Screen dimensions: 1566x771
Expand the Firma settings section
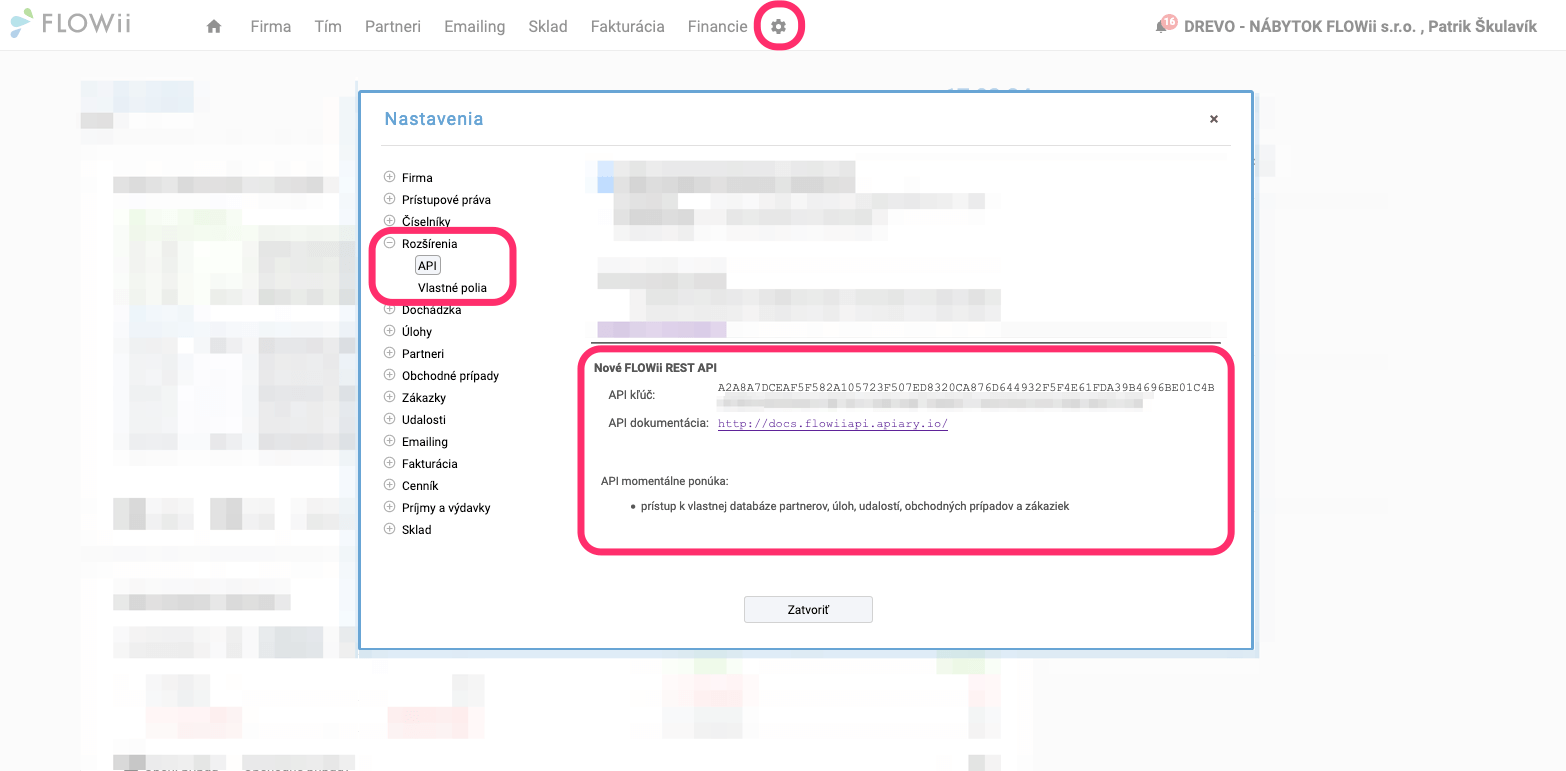tap(390, 177)
